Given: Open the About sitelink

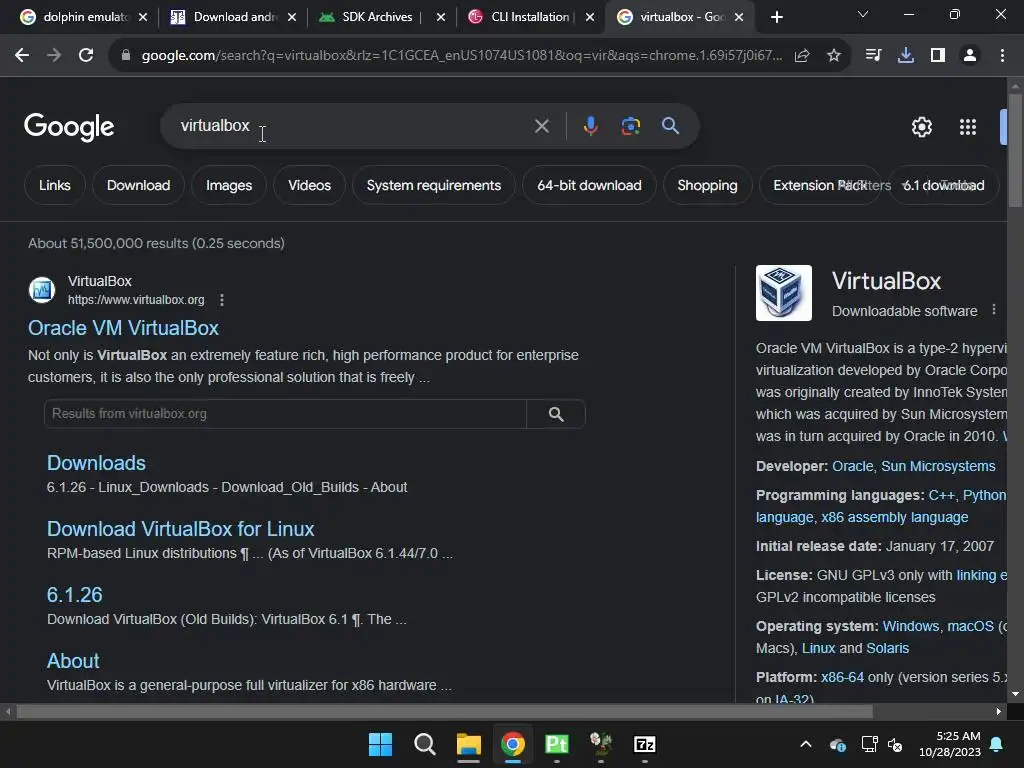Looking at the screenshot, I should click(x=73, y=661).
